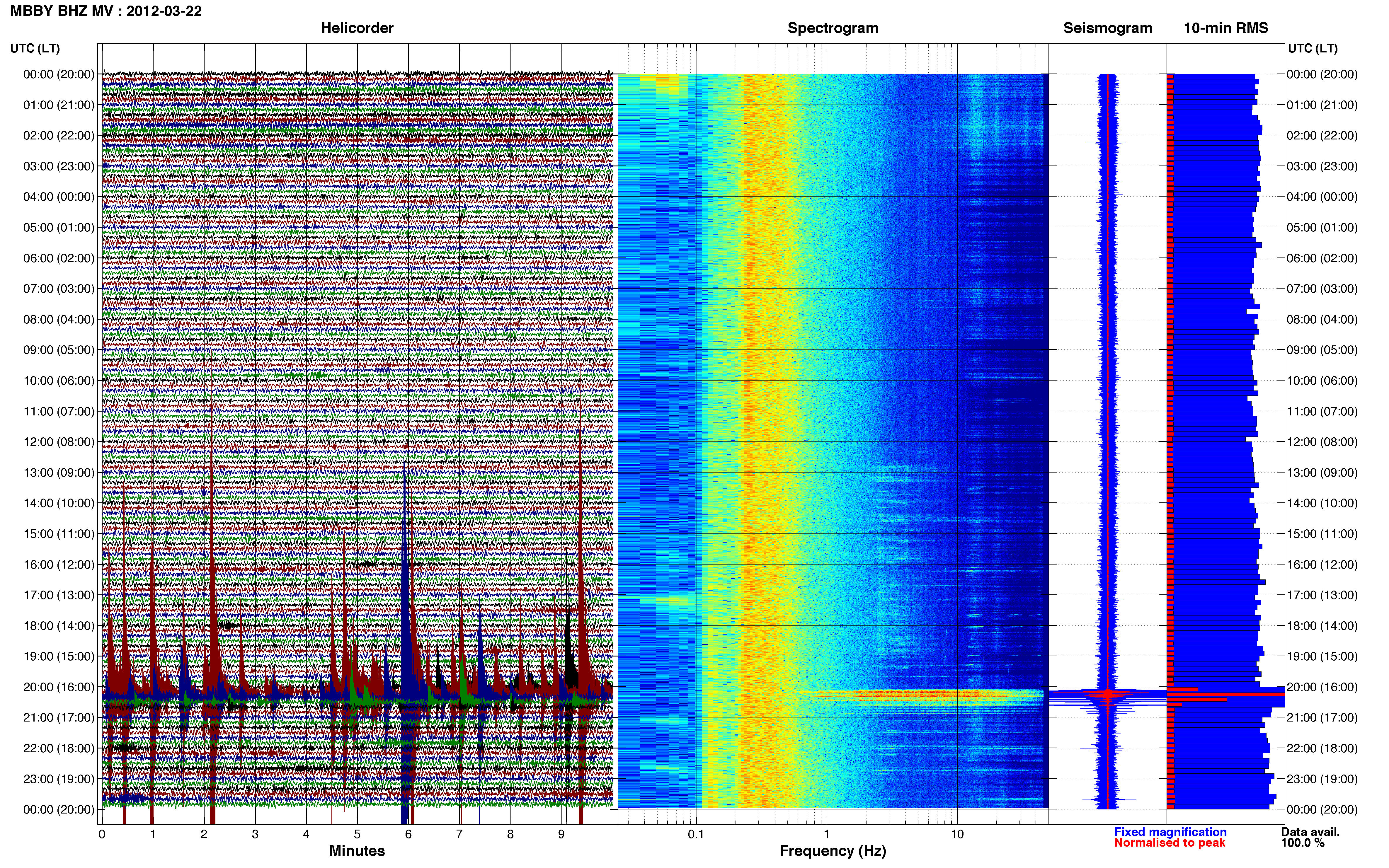
Task: Click left time label '15:00 (11:00)'
Action: (x=59, y=534)
